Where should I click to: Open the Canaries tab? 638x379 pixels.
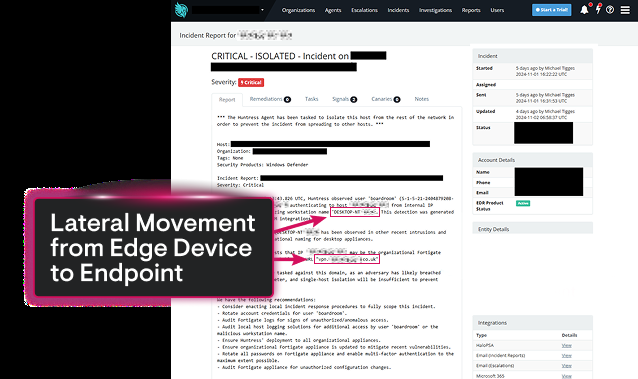tap(385, 99)
